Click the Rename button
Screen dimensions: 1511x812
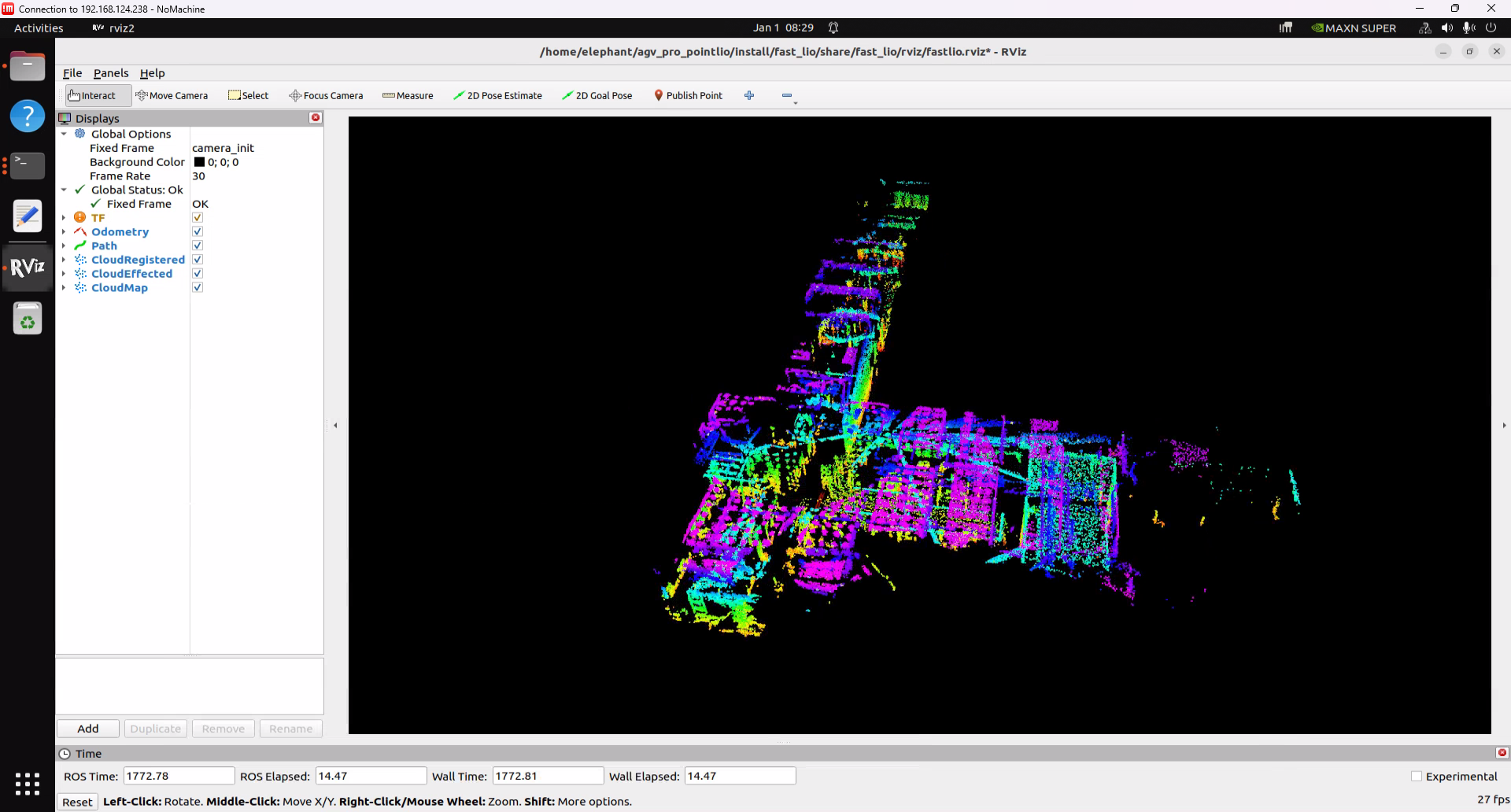pyautogui.click(x=291, y=729)
